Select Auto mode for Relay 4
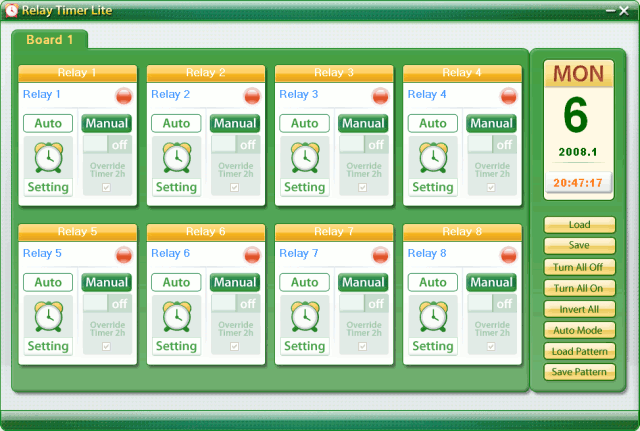This screenshot has height=431, width=640. [x=433, y=123]
